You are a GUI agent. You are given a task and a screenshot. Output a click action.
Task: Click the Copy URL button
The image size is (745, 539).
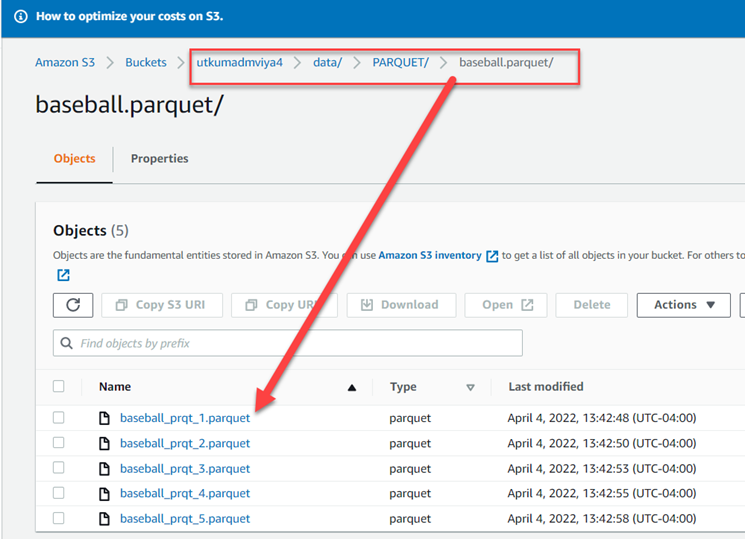tap(284, 305)
